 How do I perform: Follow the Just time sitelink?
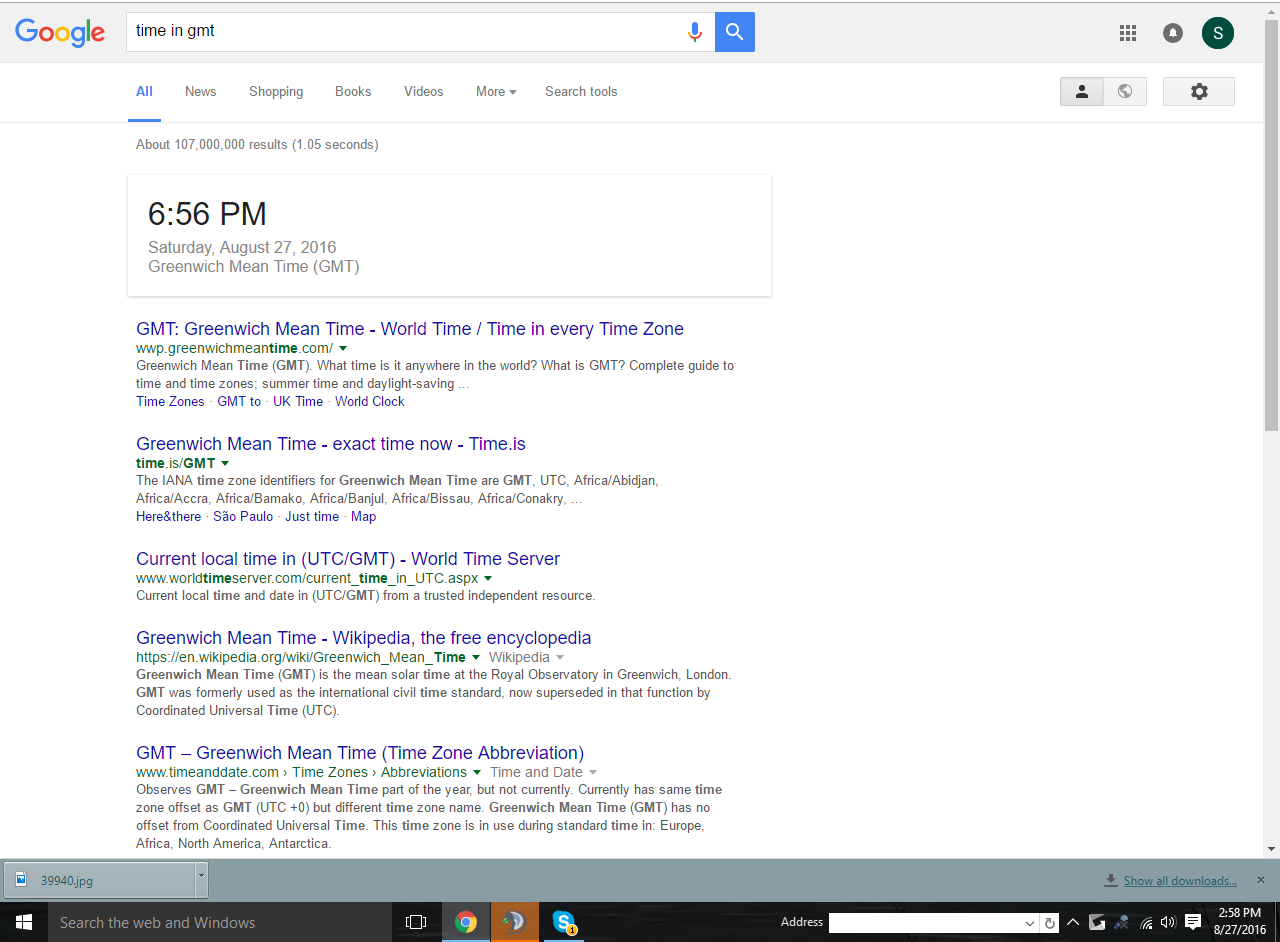point(312,516)
